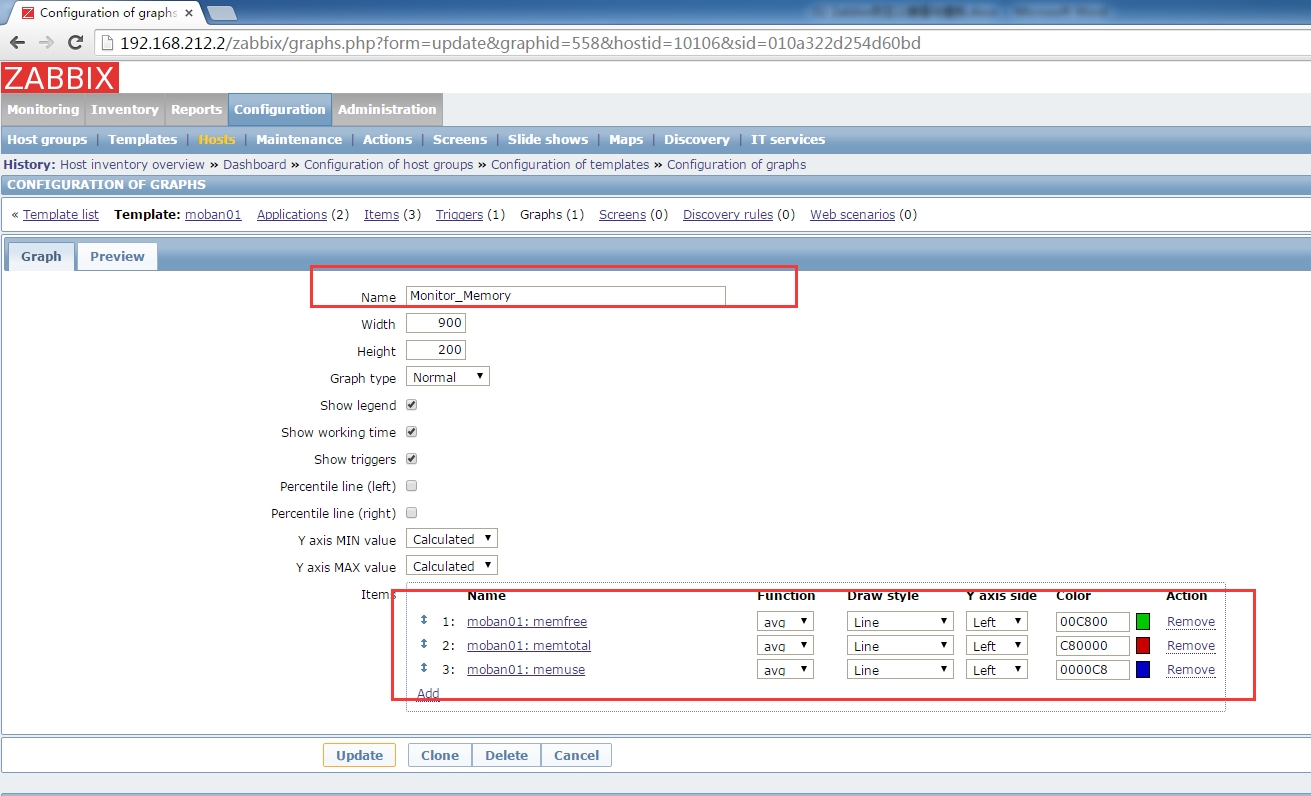Go to Maps submenu
This screenshot has height=796, width=1311.
click(626, 139)
